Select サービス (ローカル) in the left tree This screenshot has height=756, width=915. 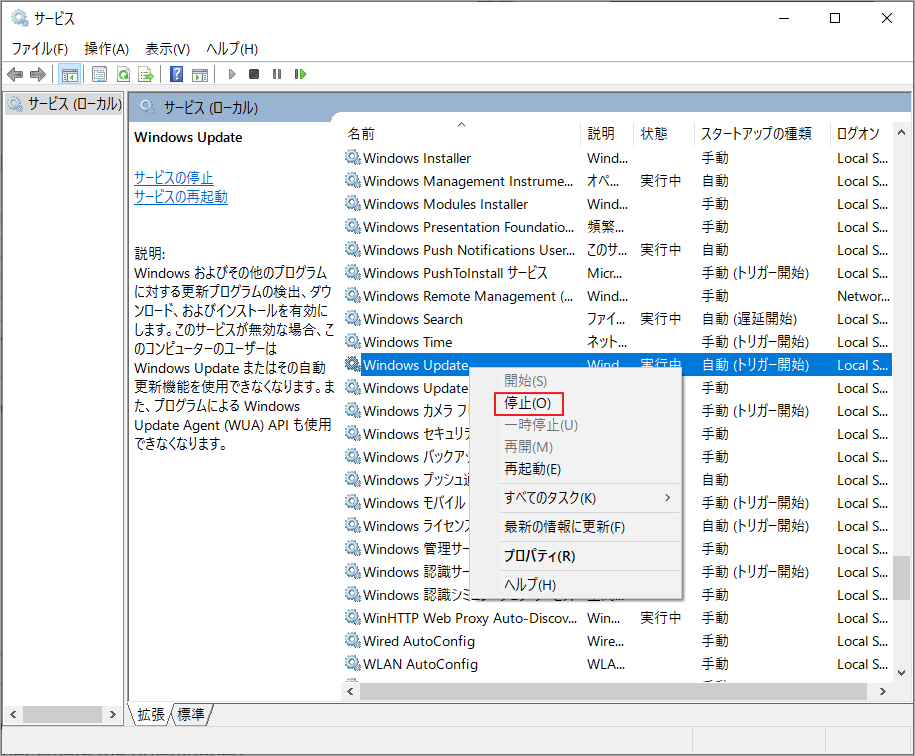pos(64,104)
